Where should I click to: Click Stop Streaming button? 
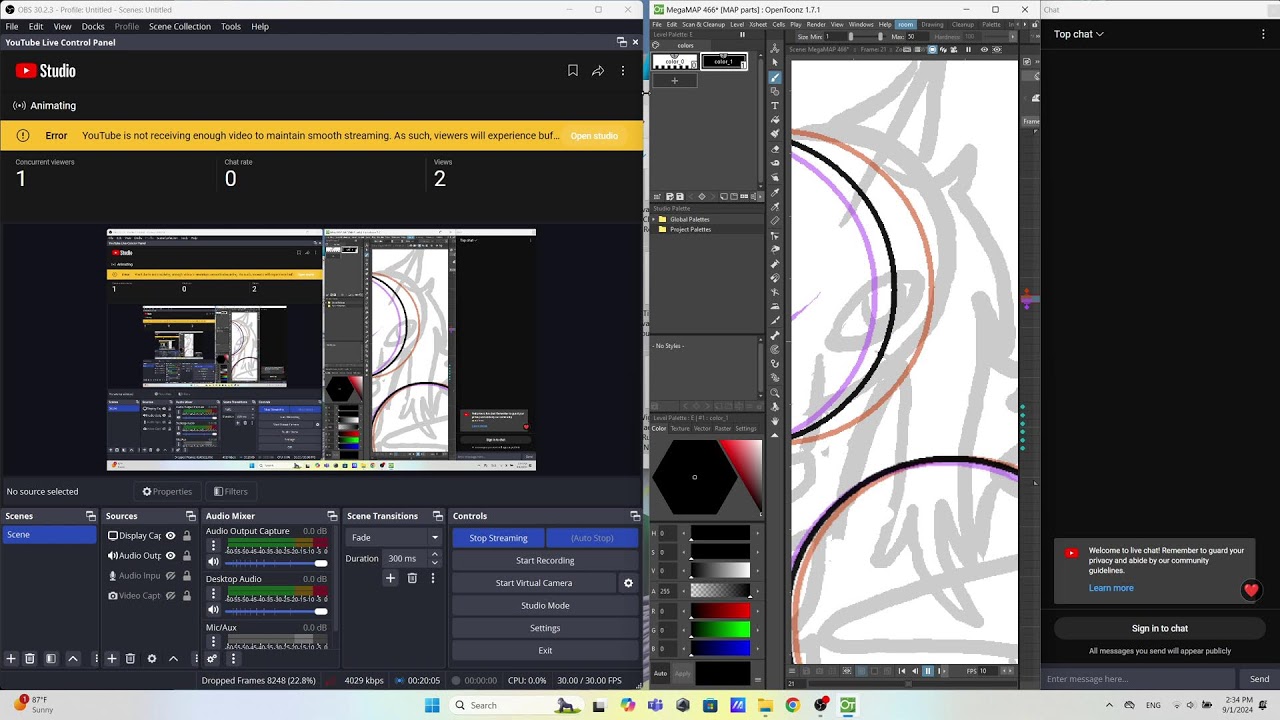(x=498, y=538)
